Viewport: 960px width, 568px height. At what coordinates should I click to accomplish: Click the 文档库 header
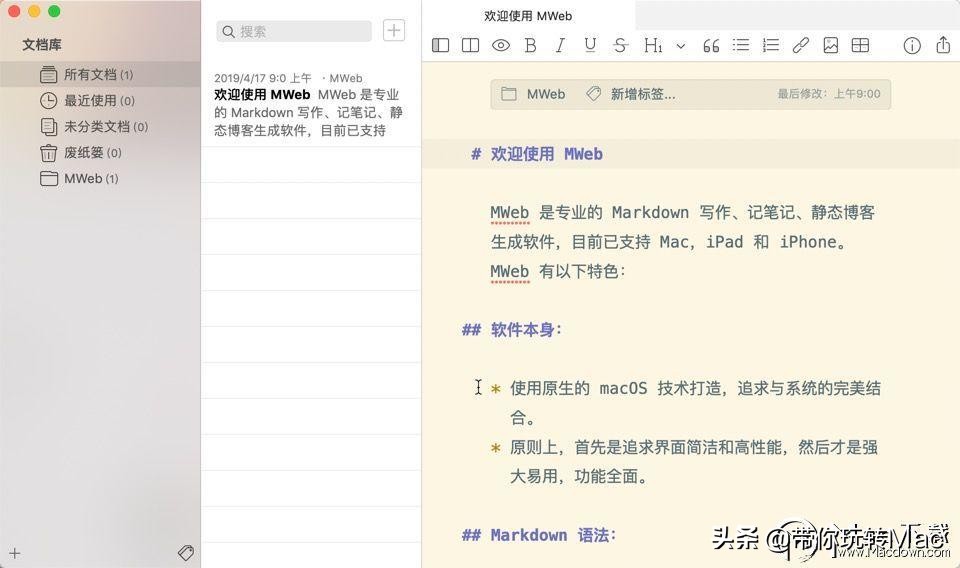click(x=42, y=45)
